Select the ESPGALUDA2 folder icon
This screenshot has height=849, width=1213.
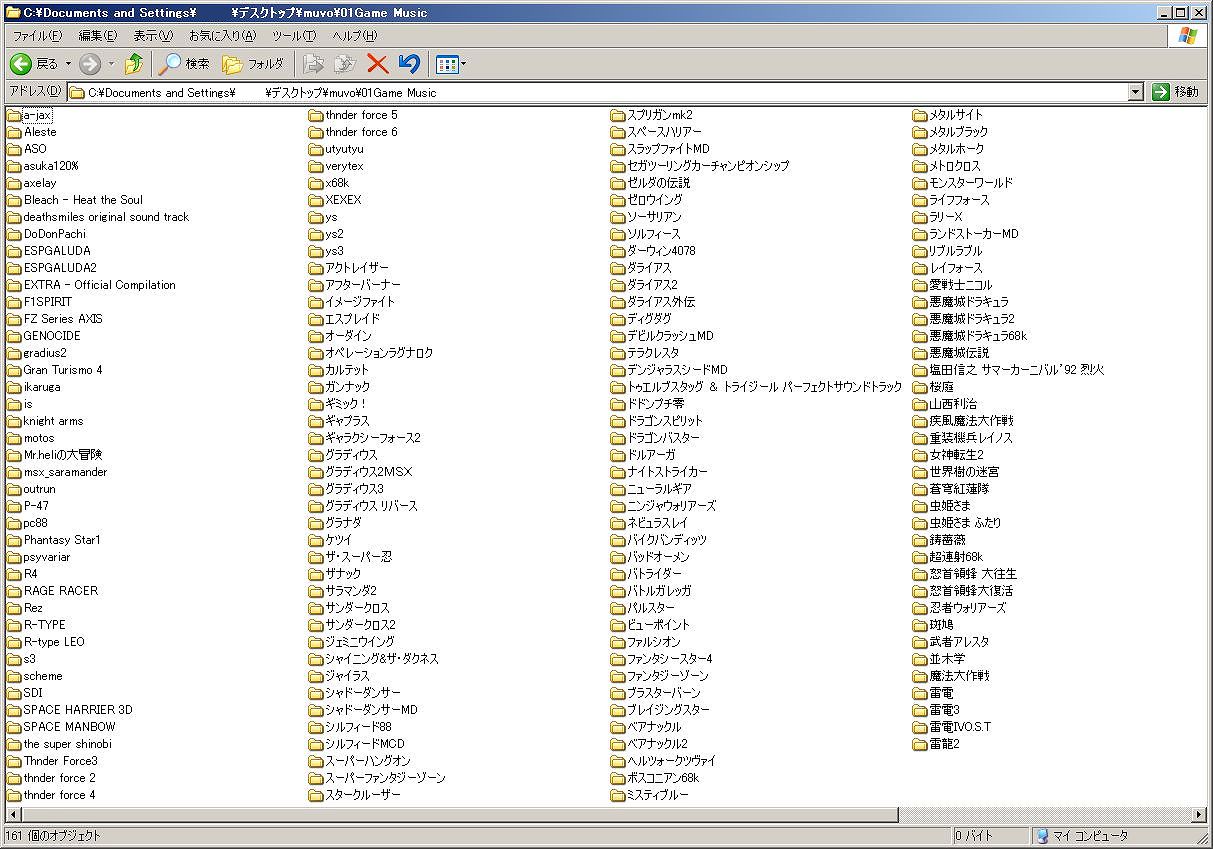[13, 268]
